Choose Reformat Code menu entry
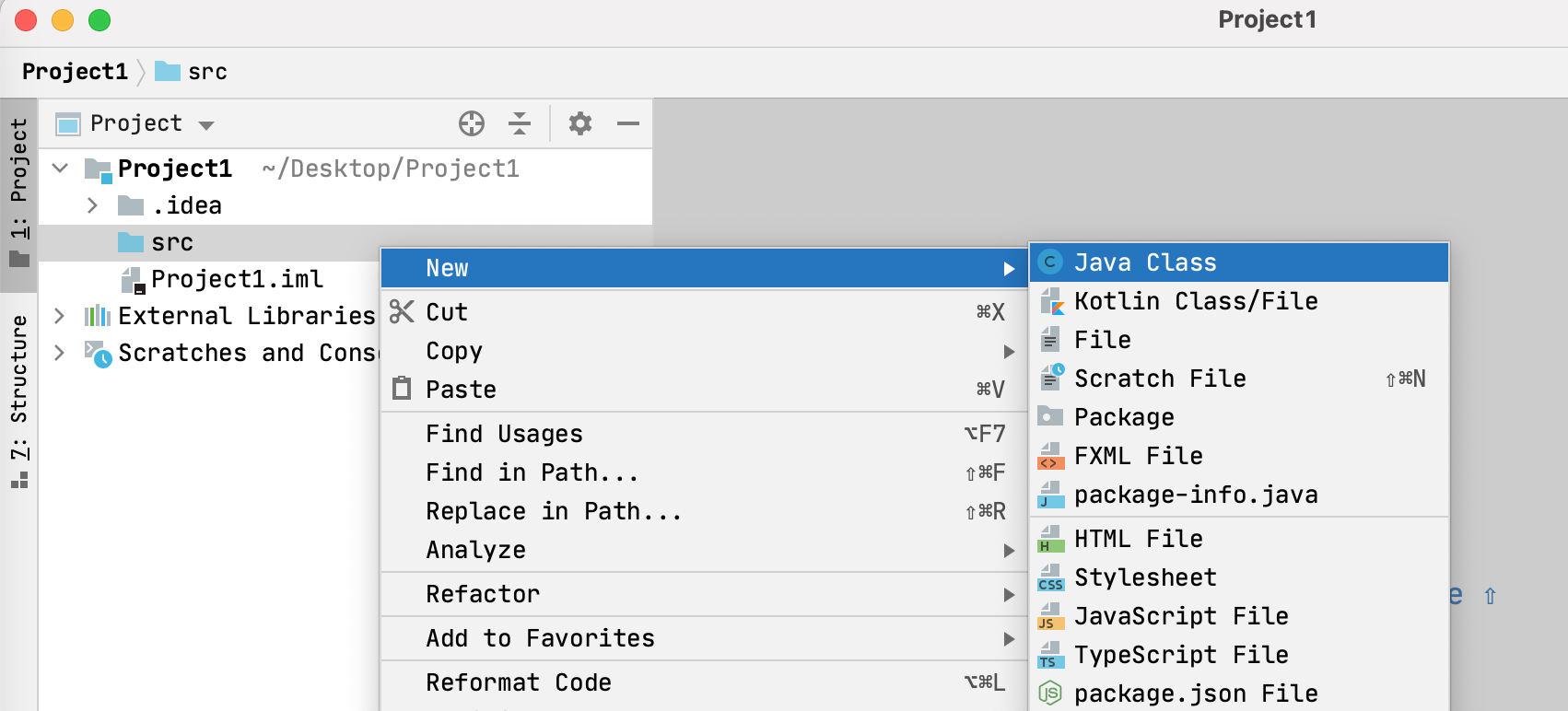1568x711 pixels. click(x=704, y=682)
